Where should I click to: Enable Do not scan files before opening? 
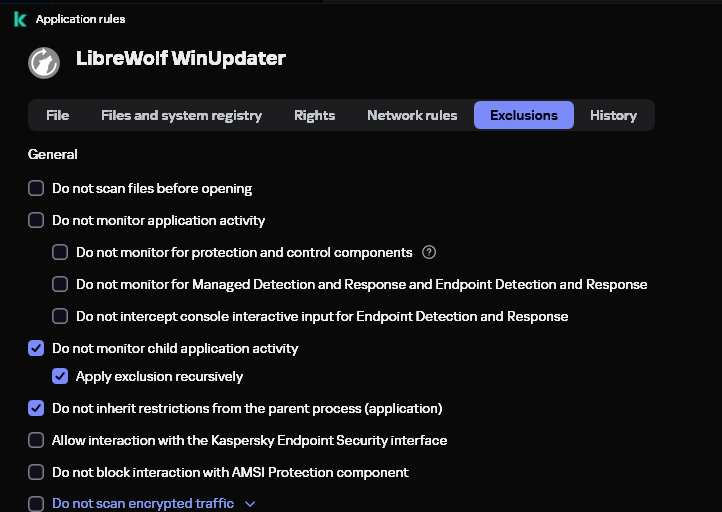(x=36, y=188)
